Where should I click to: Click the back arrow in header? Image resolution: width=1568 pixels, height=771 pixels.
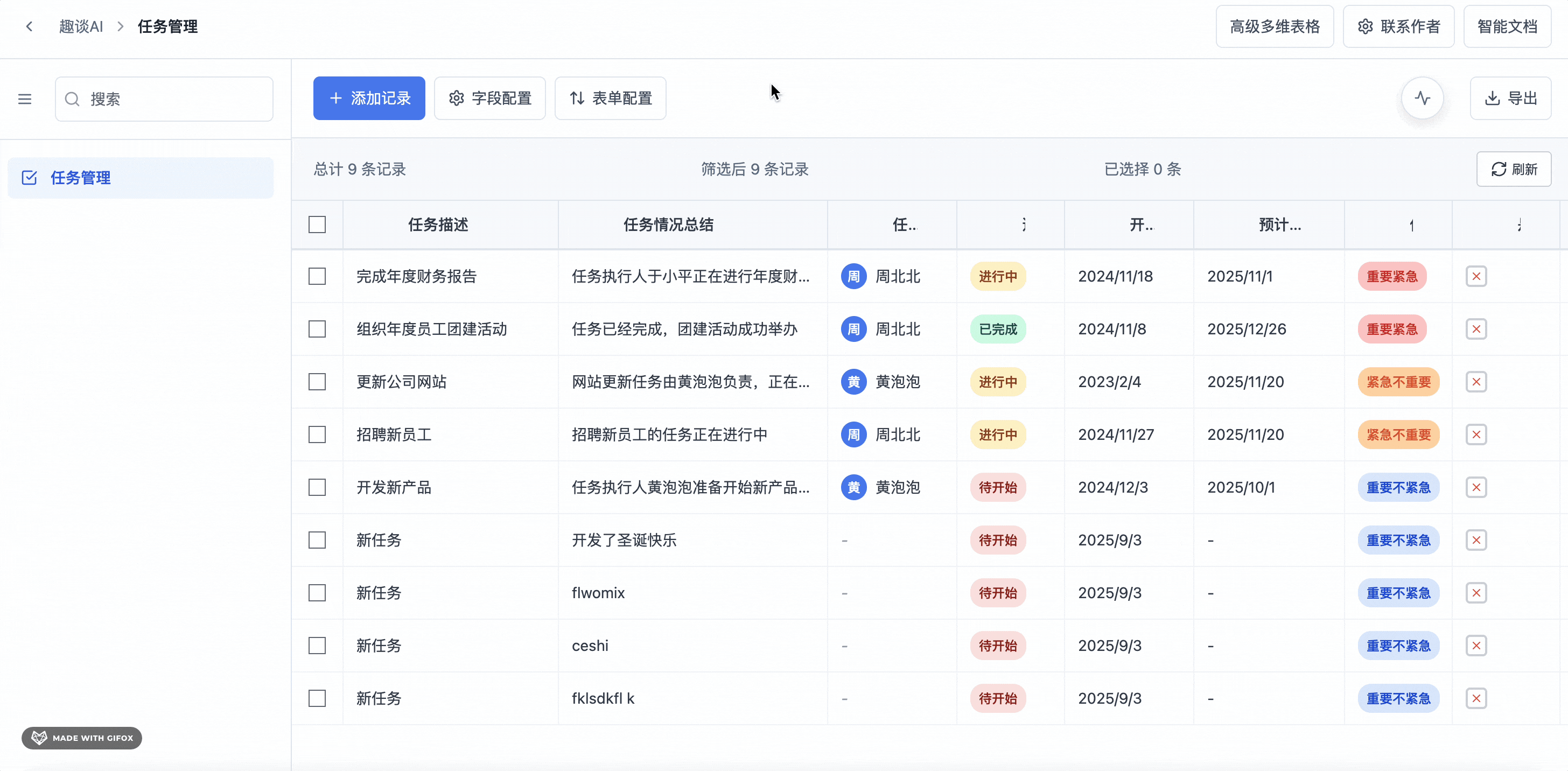pos(29,27)
